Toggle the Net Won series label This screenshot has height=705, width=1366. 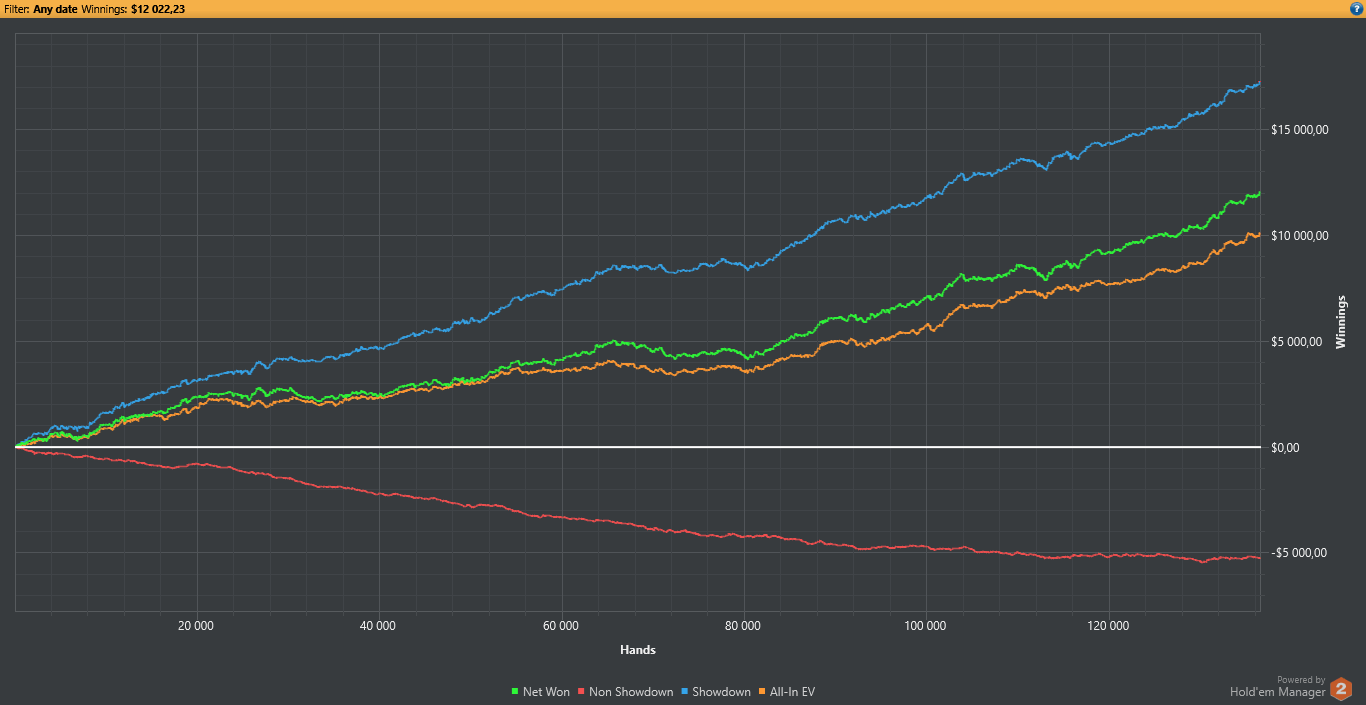coord(546,692)
